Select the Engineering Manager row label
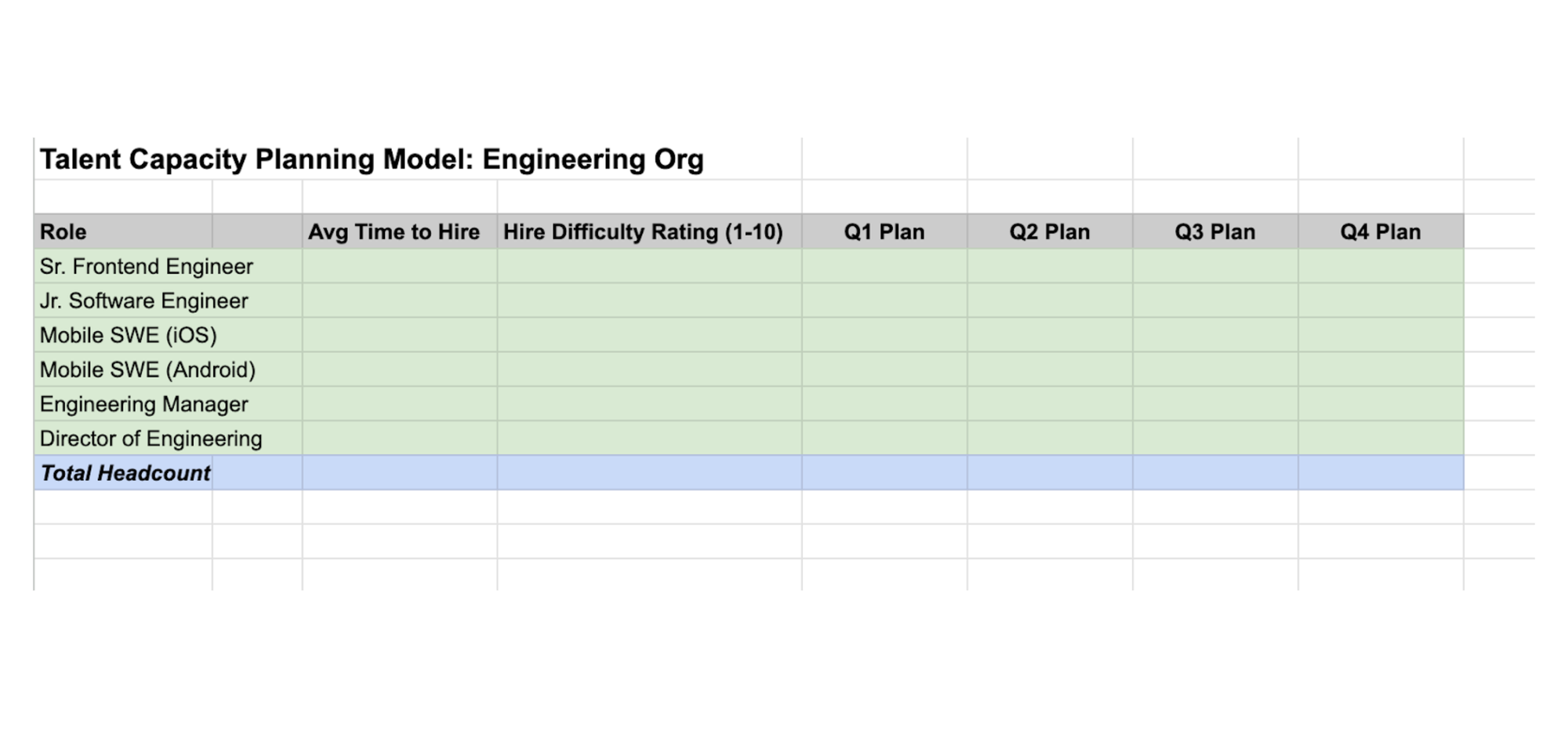Viewport: 1568px width, 739px height. click(144, 405)
